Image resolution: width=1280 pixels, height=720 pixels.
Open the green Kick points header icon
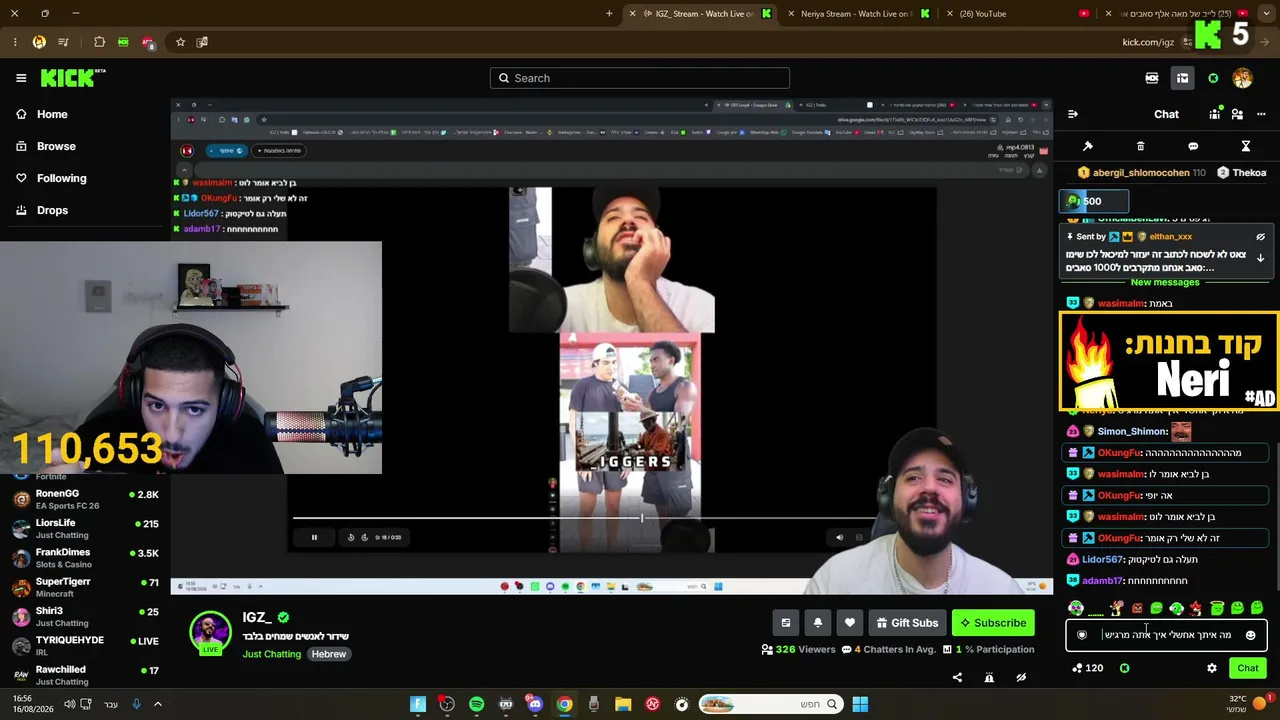(1213, 78)
